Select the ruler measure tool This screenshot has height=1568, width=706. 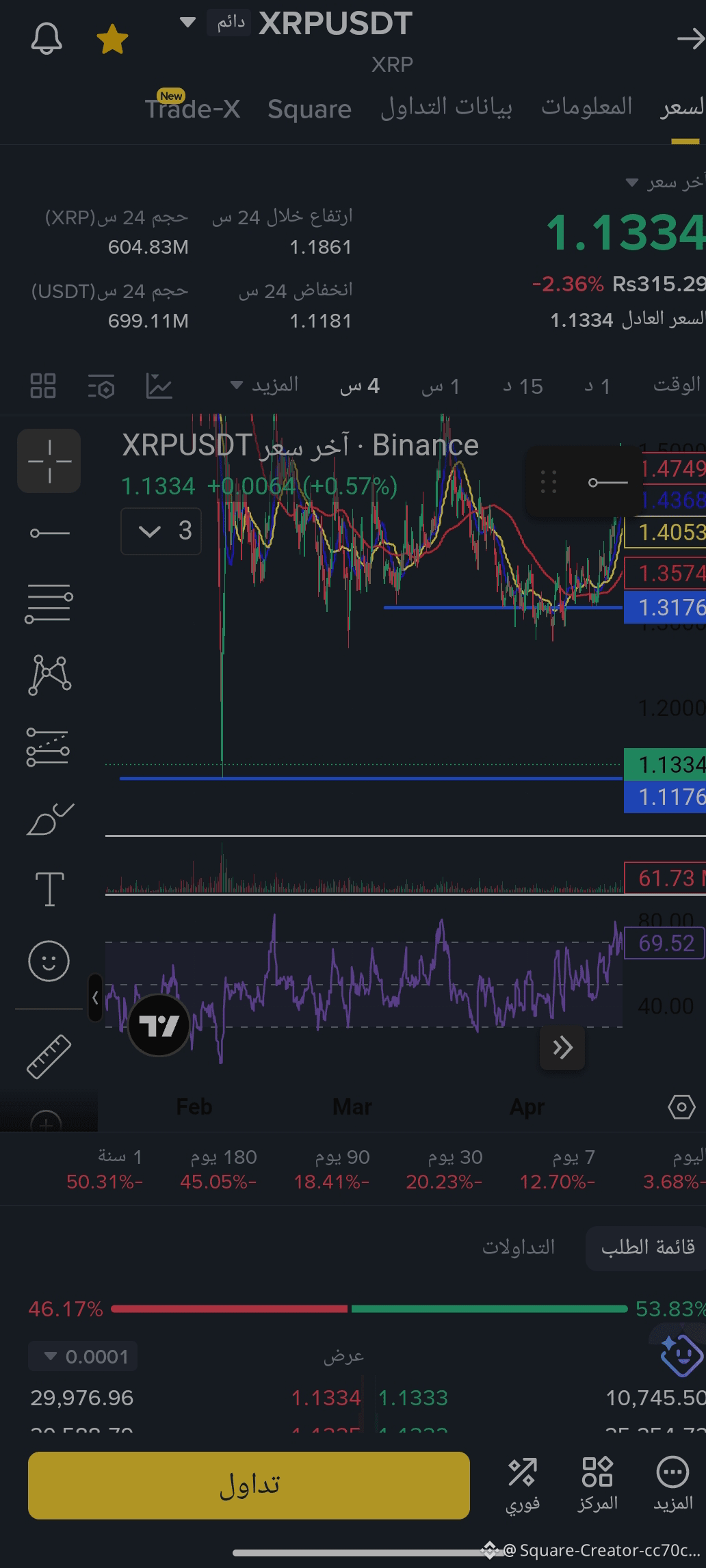(49, 1057)
